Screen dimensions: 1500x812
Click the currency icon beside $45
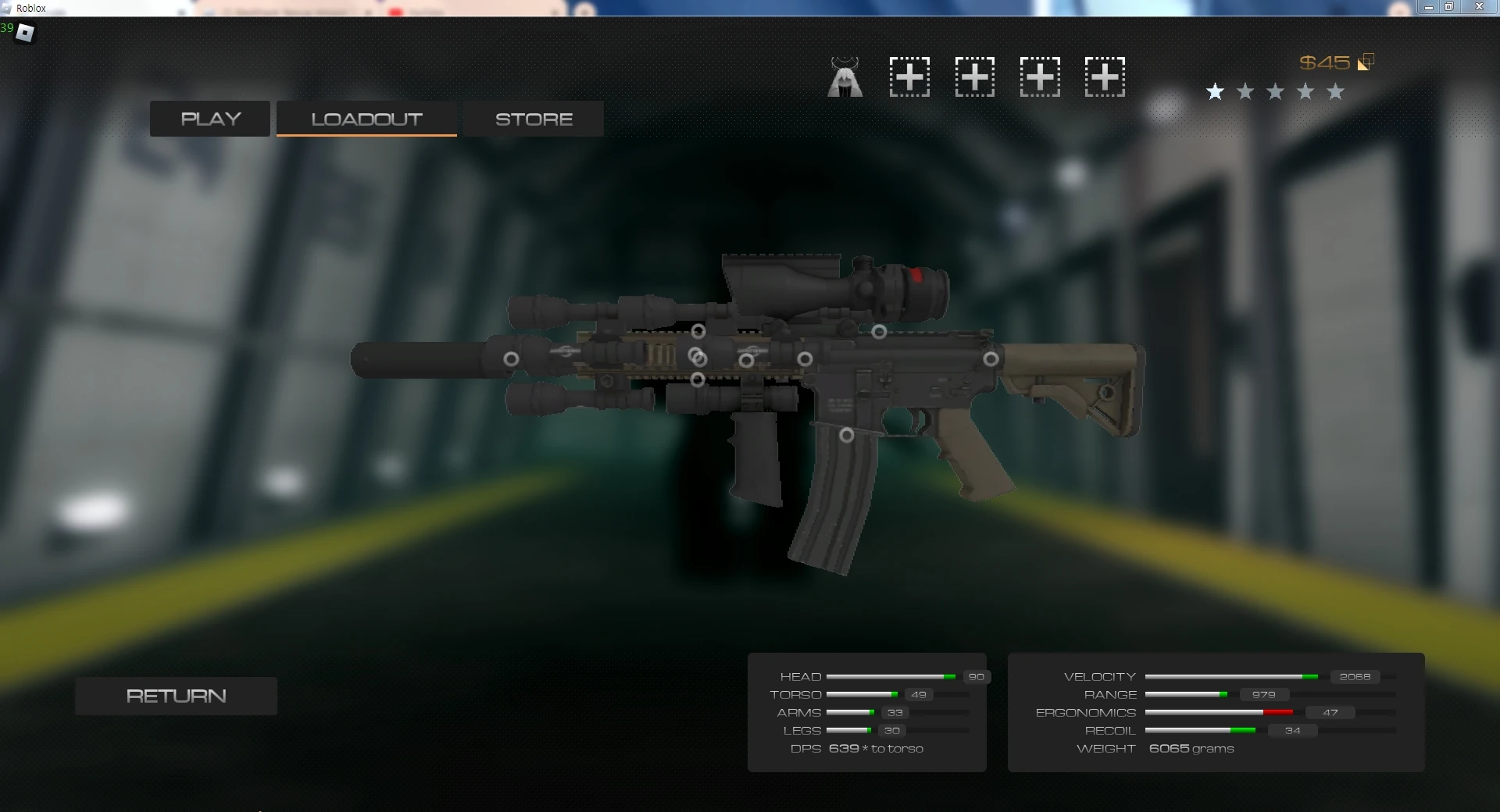click(1366, 62)
